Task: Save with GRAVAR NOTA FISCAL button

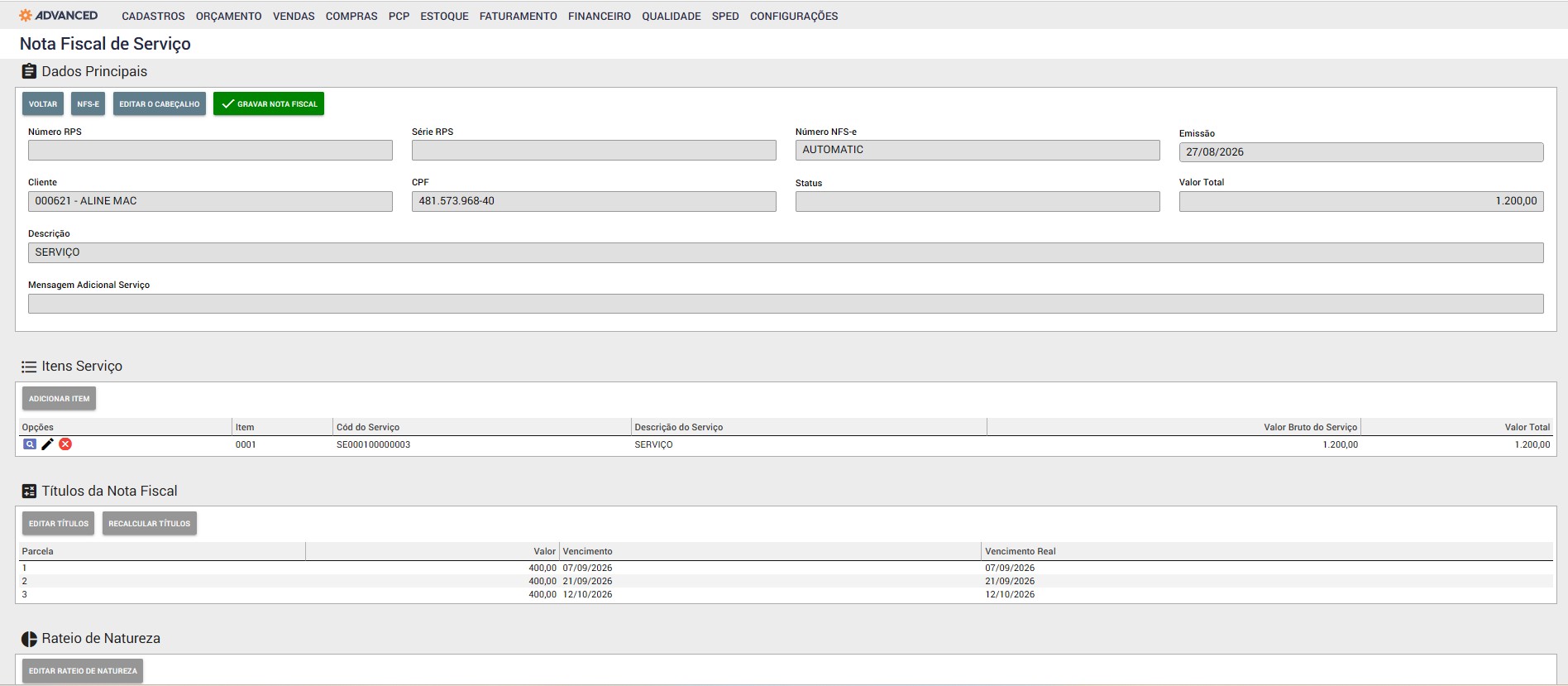Action: (x=269, y=103)
